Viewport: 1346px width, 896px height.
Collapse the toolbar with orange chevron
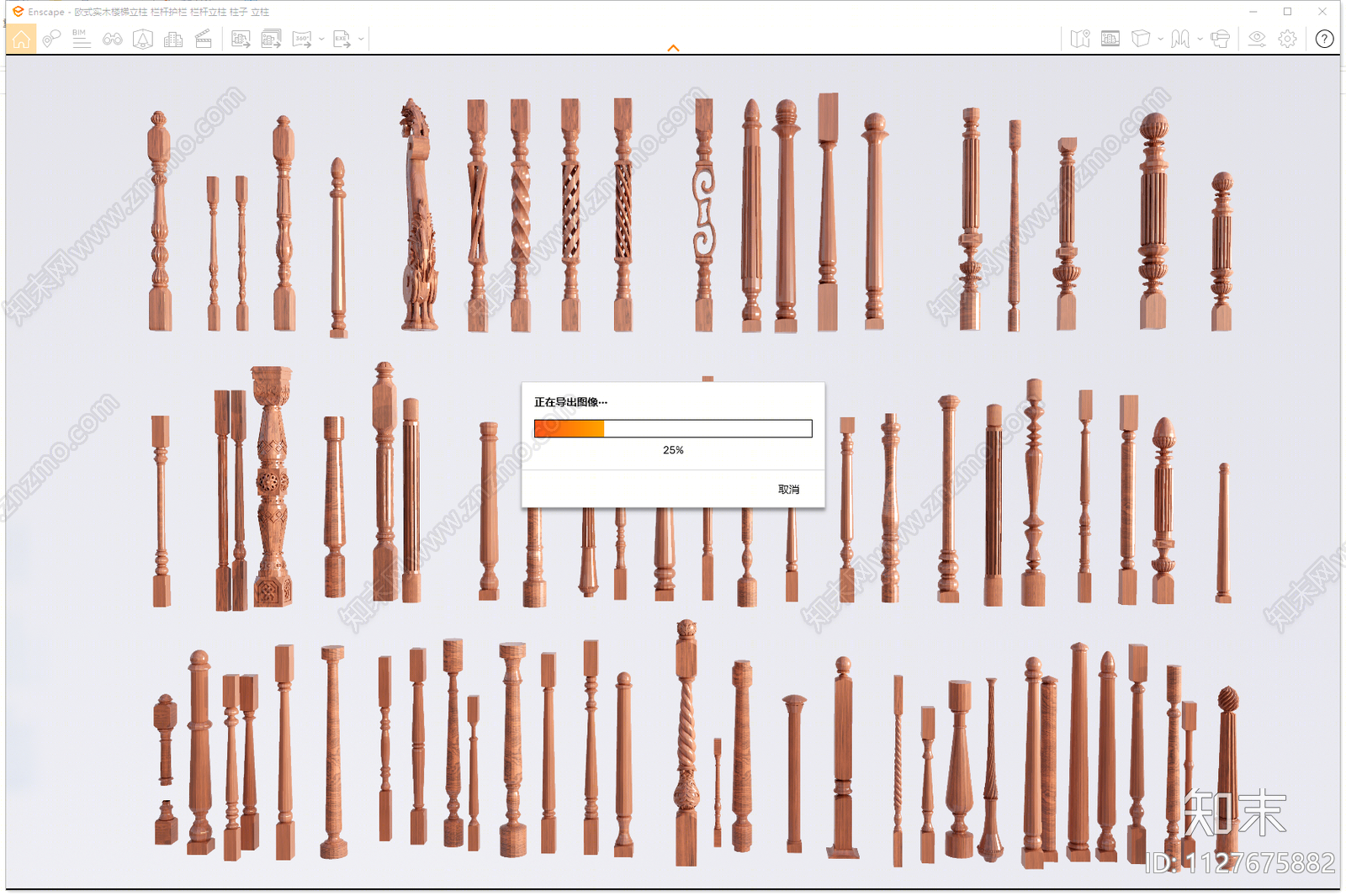click(x=673, y=48)
